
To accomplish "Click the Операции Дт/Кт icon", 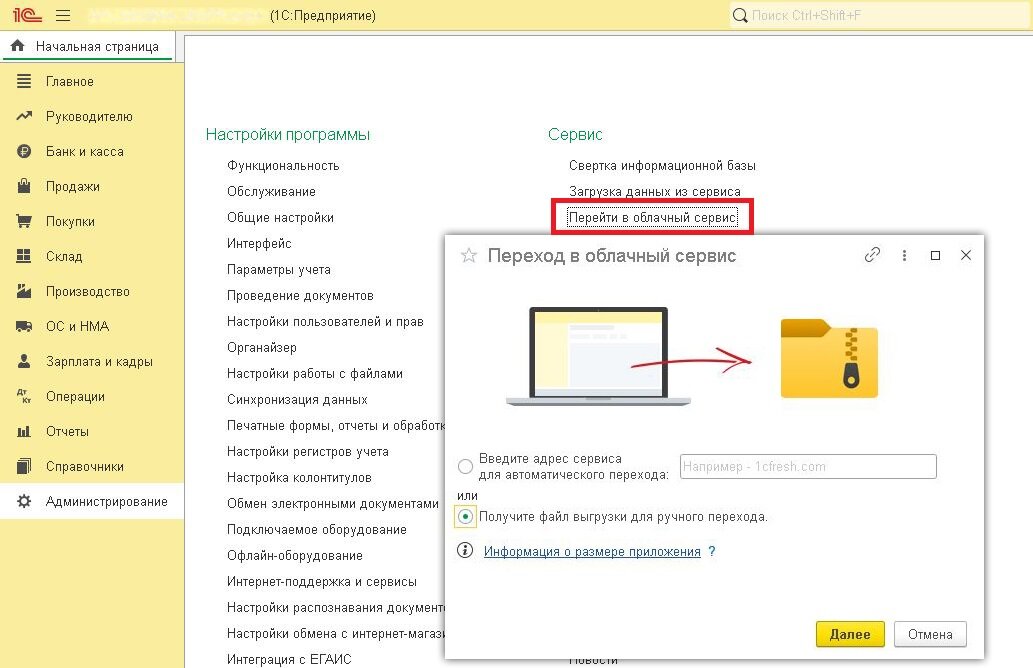I will pyautogui.click(x=24, y=396).
